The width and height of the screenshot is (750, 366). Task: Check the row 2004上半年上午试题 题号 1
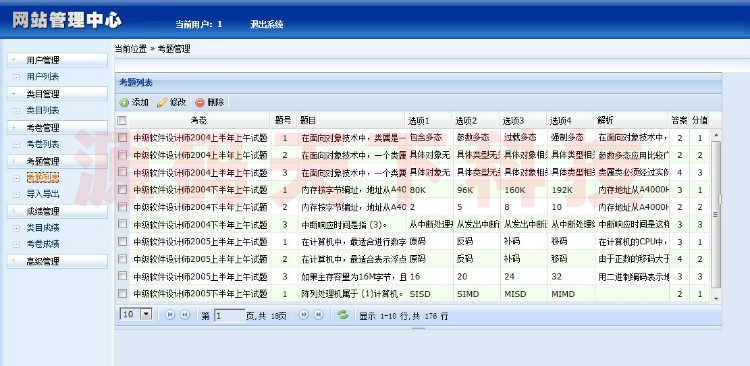click(122, 138)
